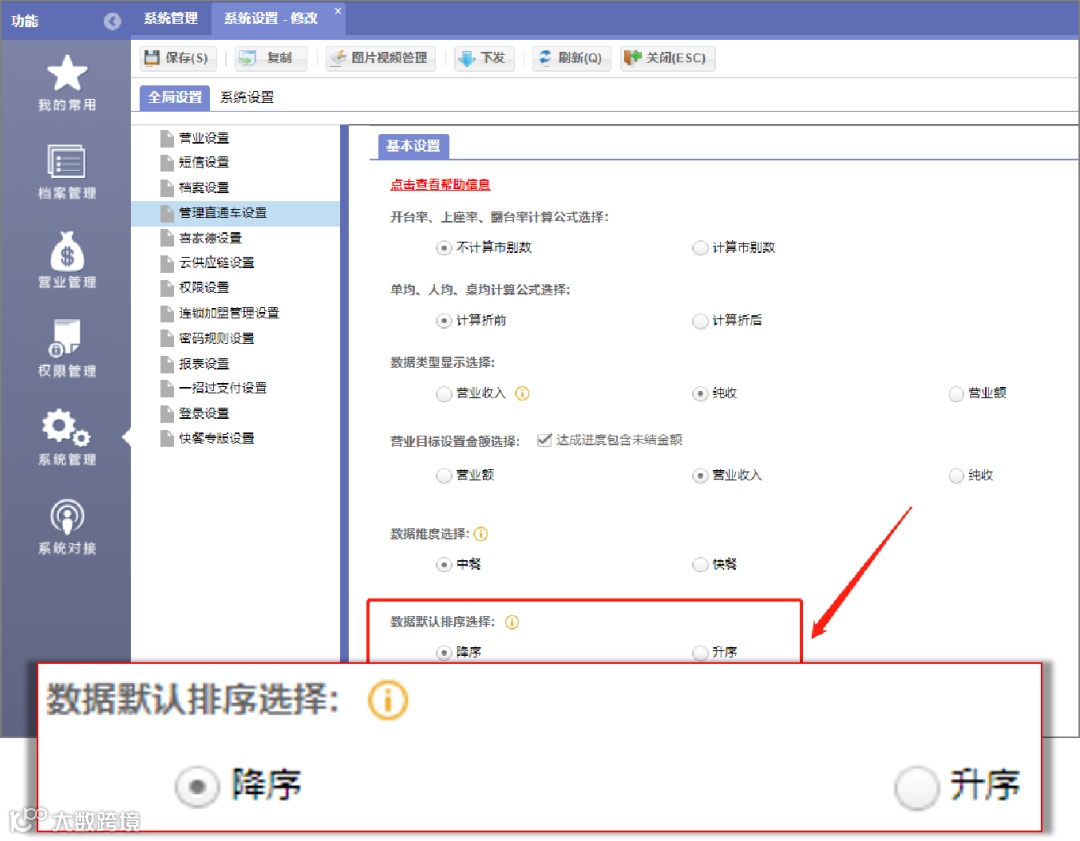1080x841 pixels.
Task: Select 报表设置 in the settings tree
Action: pos(204,364)
